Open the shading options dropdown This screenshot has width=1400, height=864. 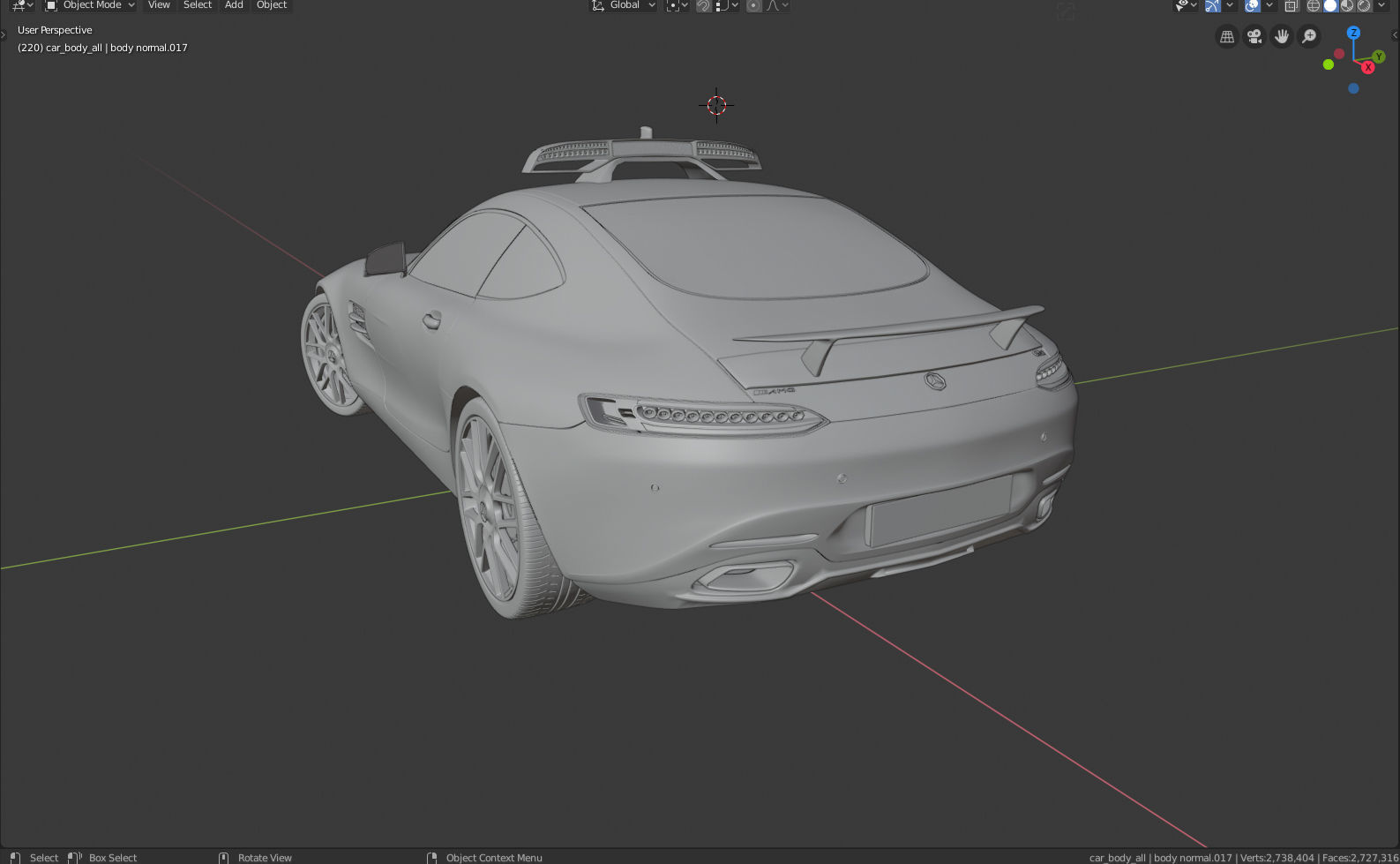tap(1381, 5)
